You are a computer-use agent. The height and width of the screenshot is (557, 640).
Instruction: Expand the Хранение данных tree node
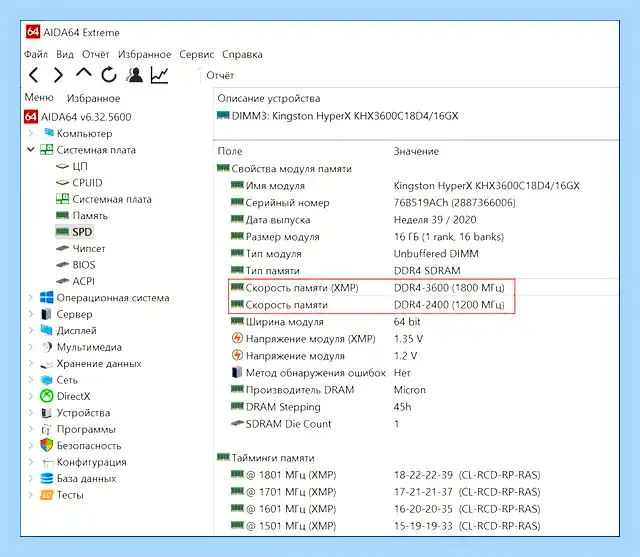tap(31, 364)
